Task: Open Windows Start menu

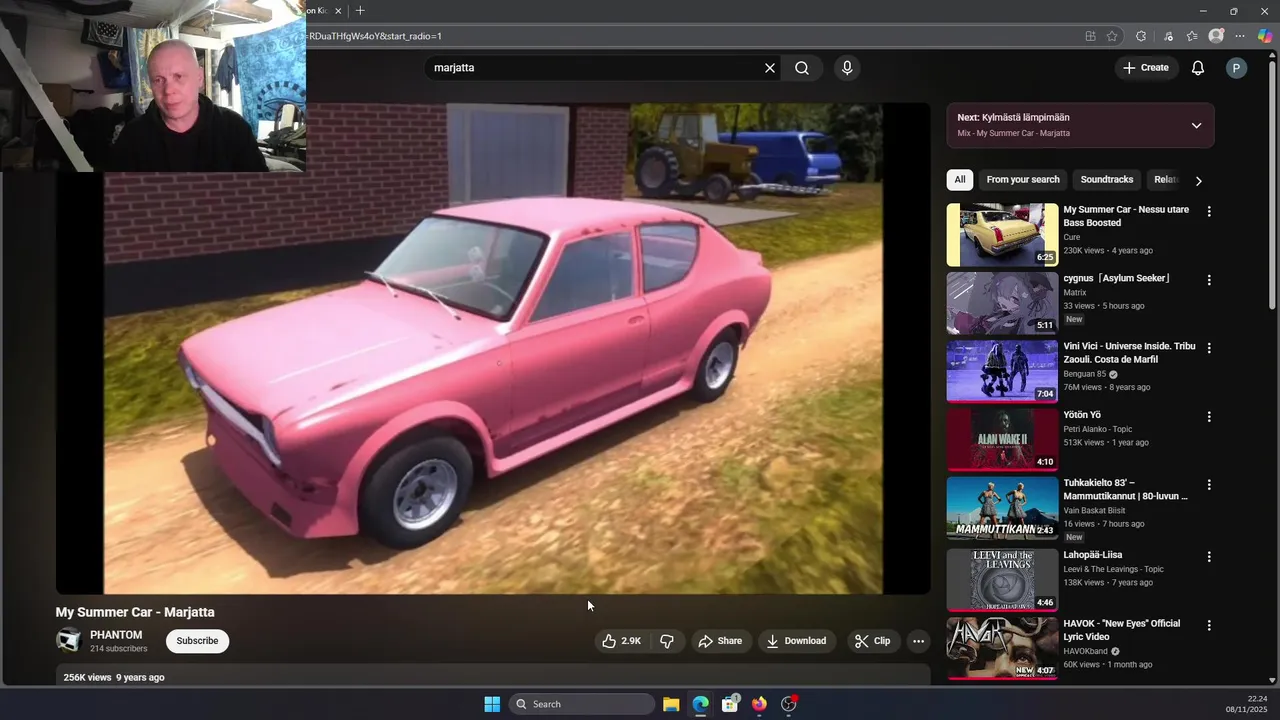Action: tap(492, 704)
